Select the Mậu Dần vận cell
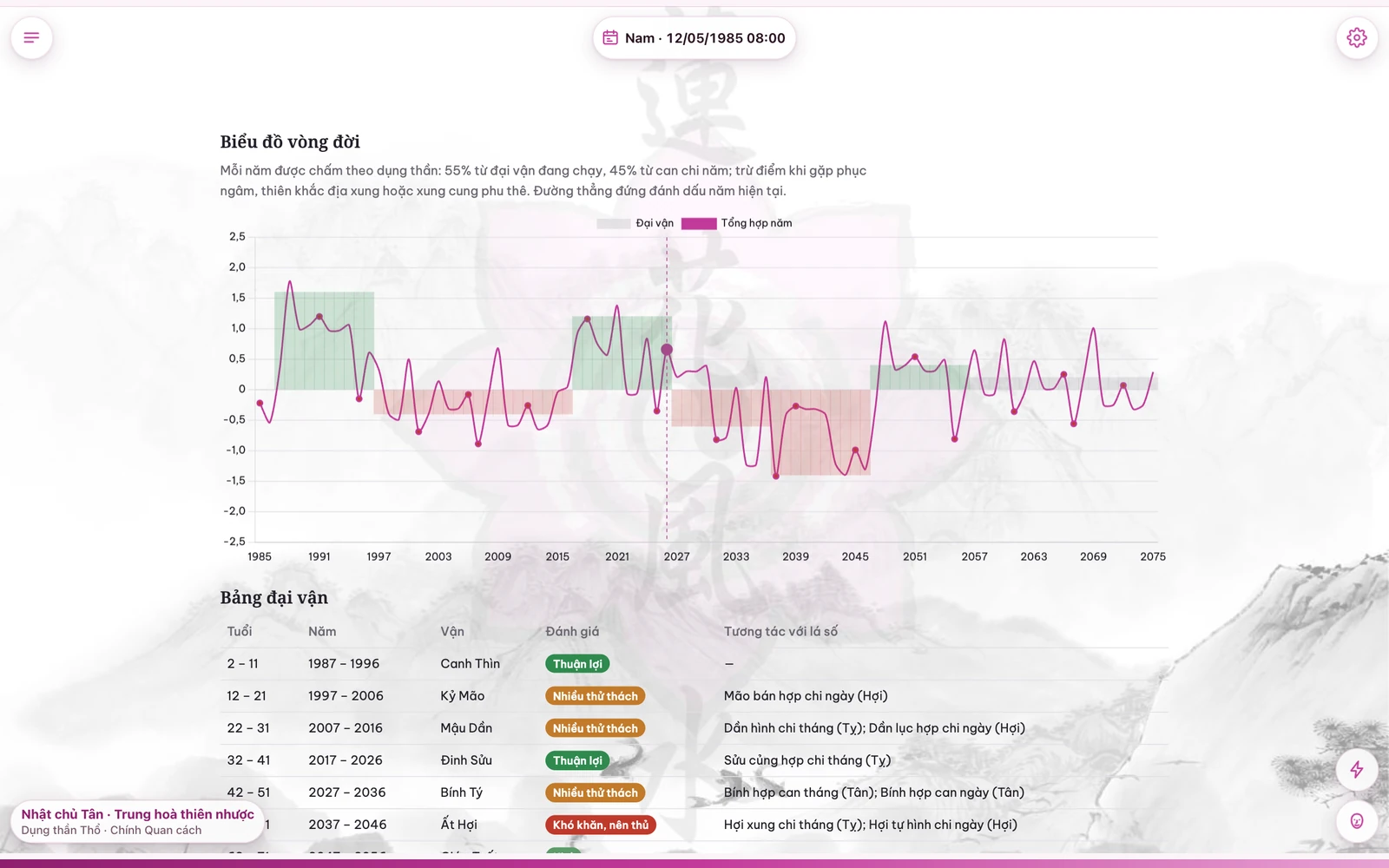Screen dimensions: 1389x868 pyautogui.click(x=466, y=727)
